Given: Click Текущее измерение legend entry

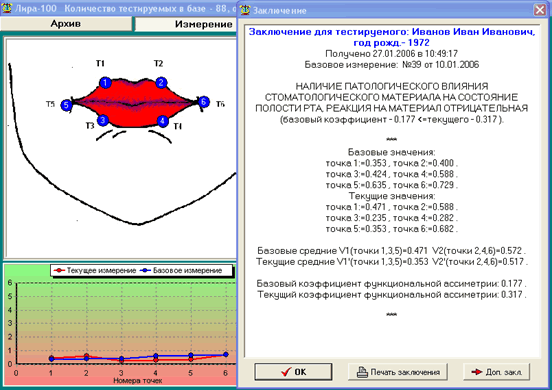Looking at the screenshot, I should [94, 270].
